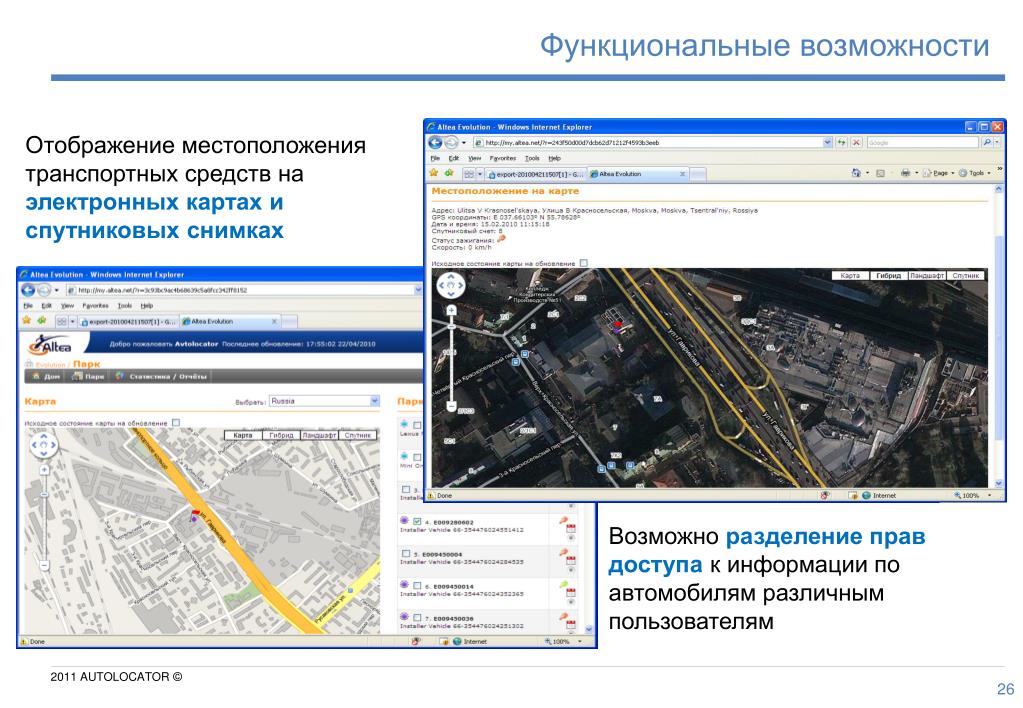This screenshot has height=708, width=1023.
Task: Click Forward arrow in street map window
Action: coord(44,290)
